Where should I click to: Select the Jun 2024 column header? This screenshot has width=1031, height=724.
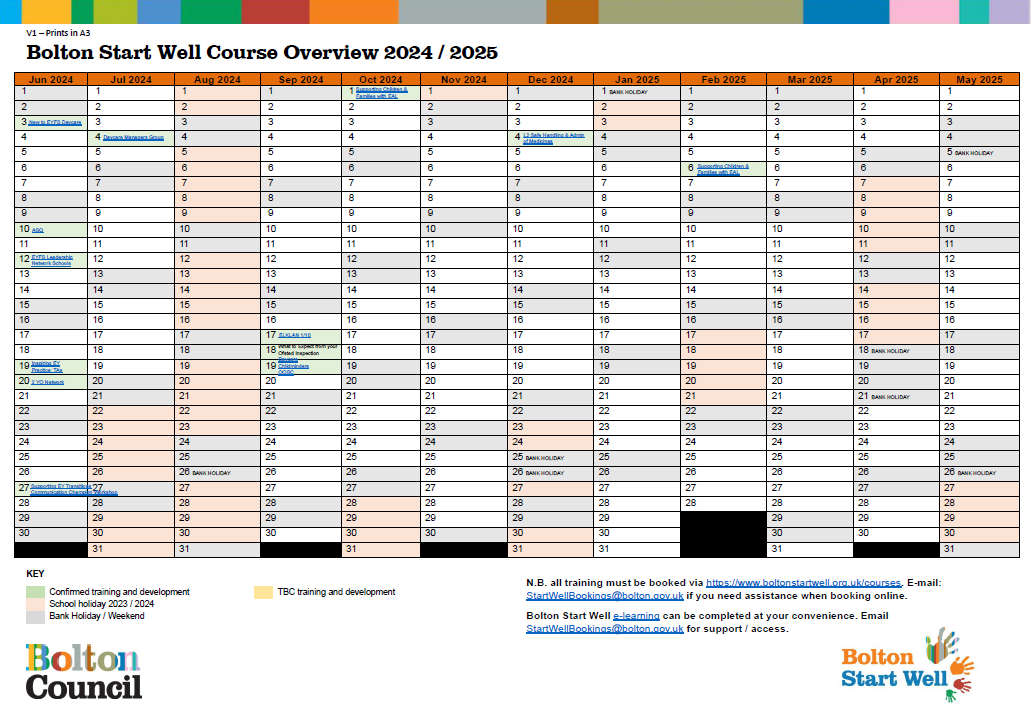click(51, 79)
